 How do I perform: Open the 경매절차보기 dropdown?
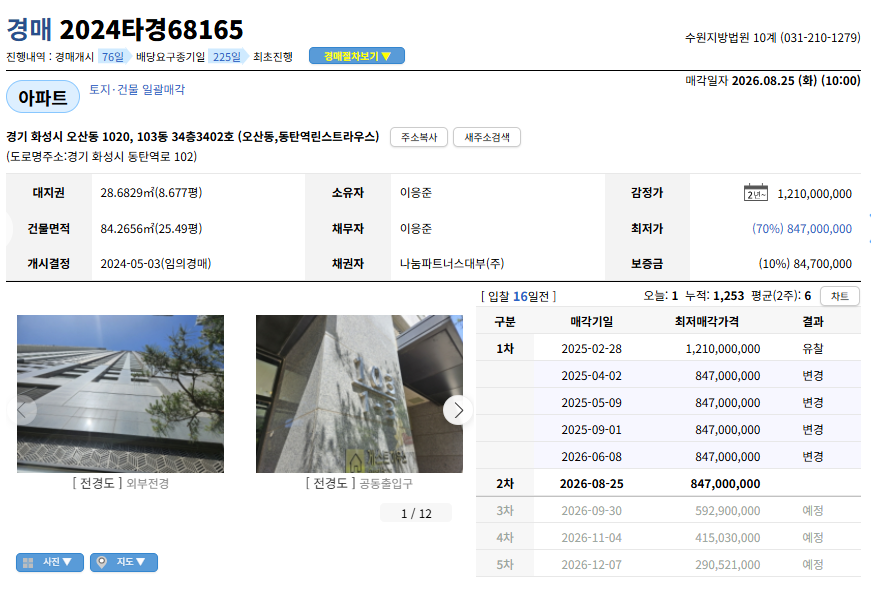[x=357, y=56]
